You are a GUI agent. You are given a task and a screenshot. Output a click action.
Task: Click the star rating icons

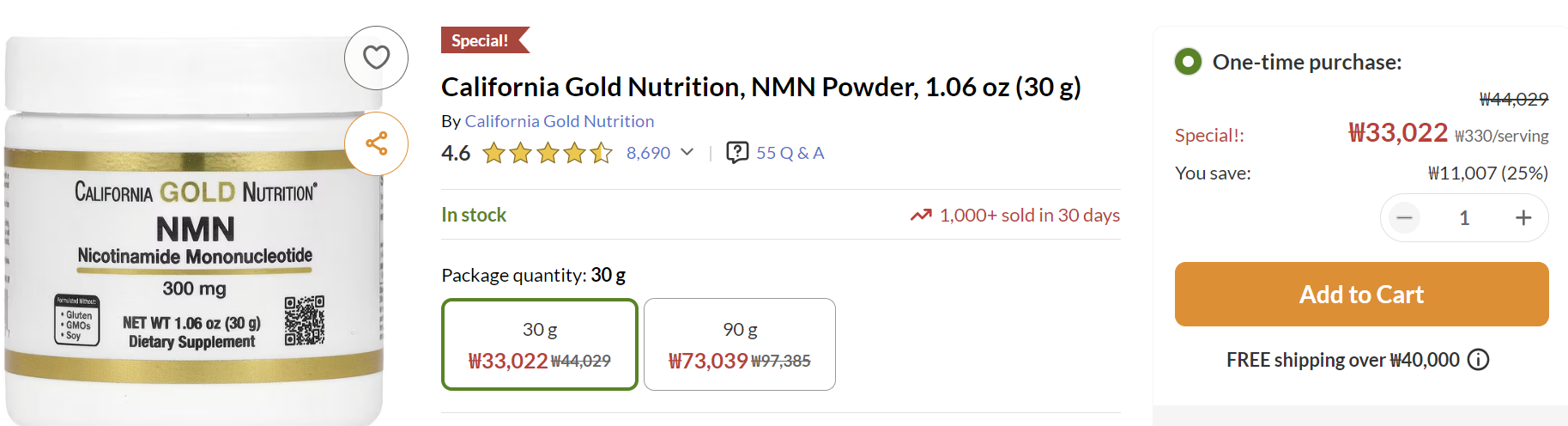click(x=548, y=154)
